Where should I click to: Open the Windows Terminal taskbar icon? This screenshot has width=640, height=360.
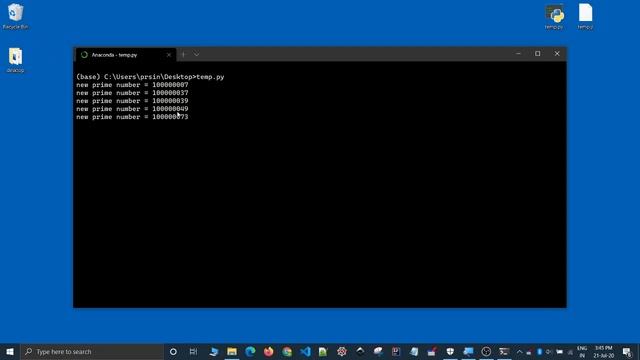point(504,351)
